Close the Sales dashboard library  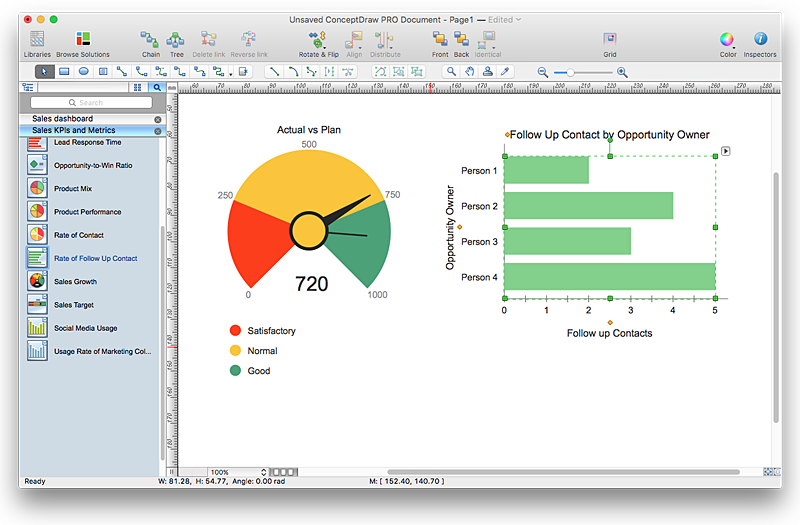coord(157,119)
